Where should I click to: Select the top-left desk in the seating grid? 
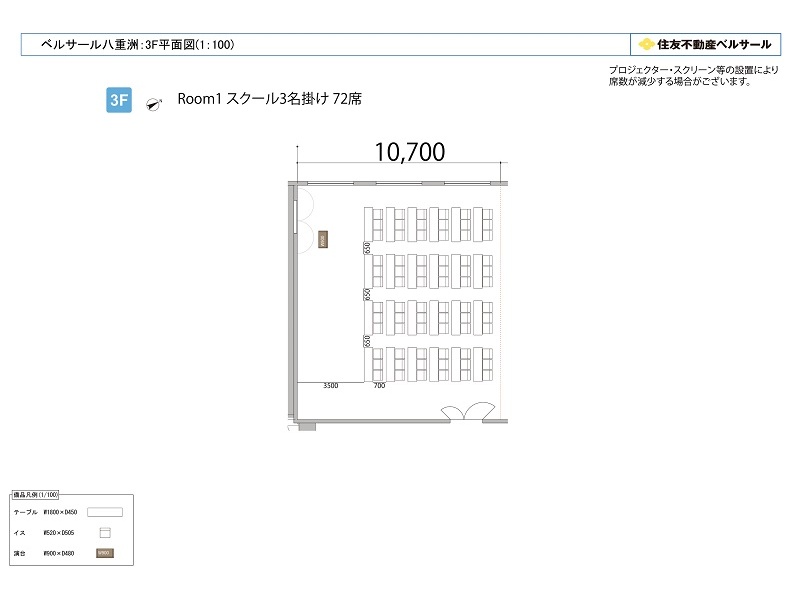(368, 224)
